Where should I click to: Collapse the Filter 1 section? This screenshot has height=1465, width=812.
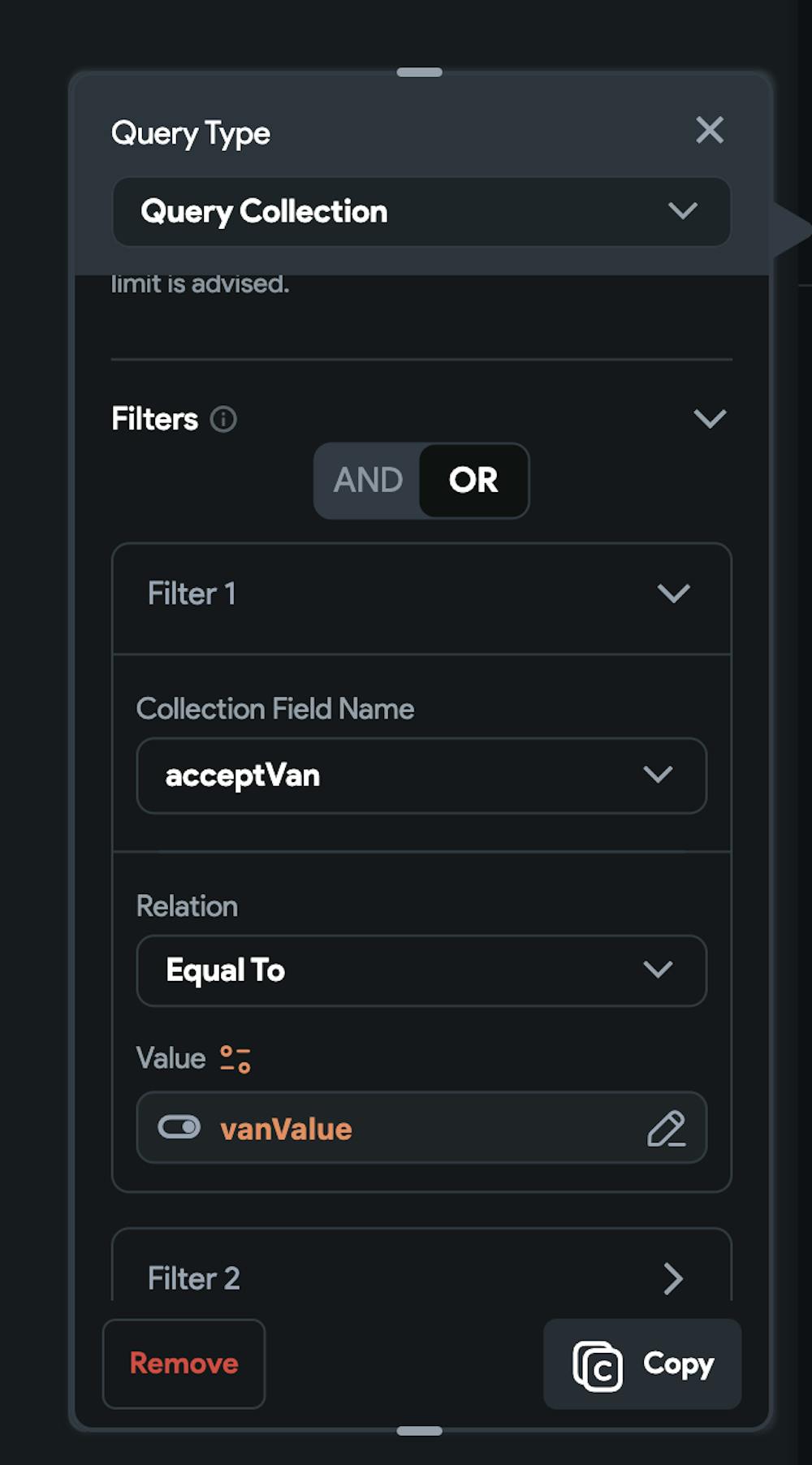point(673,594)
